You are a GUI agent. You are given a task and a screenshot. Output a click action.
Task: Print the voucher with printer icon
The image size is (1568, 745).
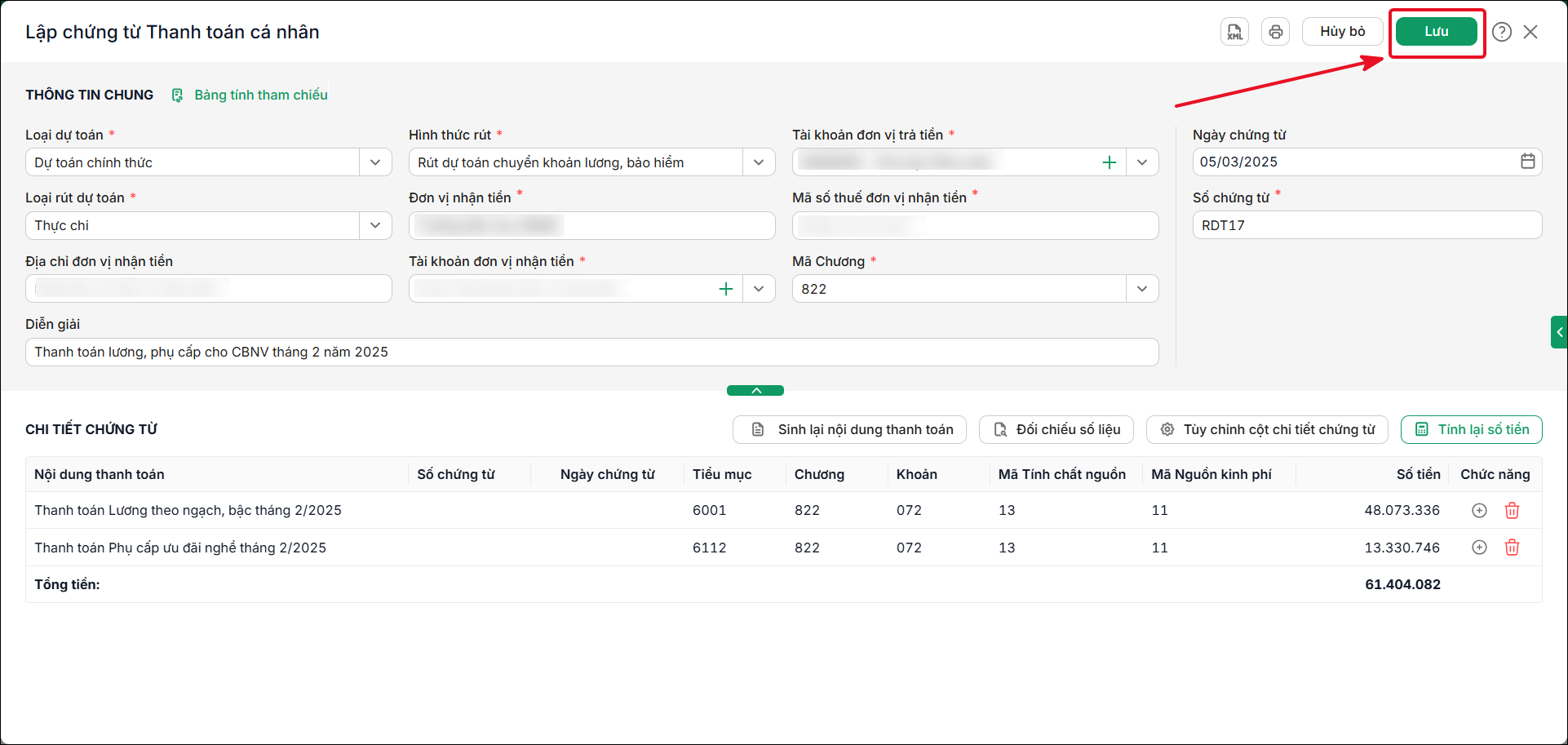[x=1275, y=32]
